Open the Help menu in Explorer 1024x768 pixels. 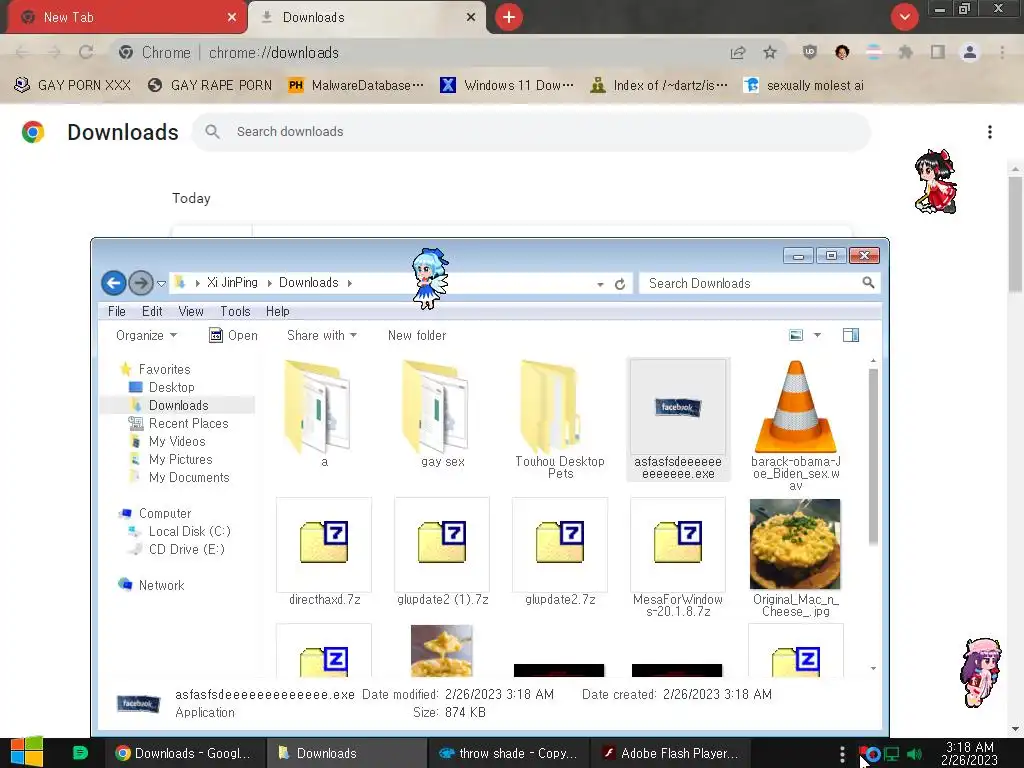pos(278,312)
